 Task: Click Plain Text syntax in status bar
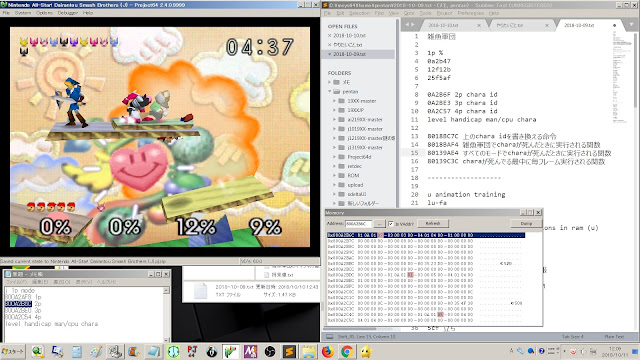(x=614, y=337)
